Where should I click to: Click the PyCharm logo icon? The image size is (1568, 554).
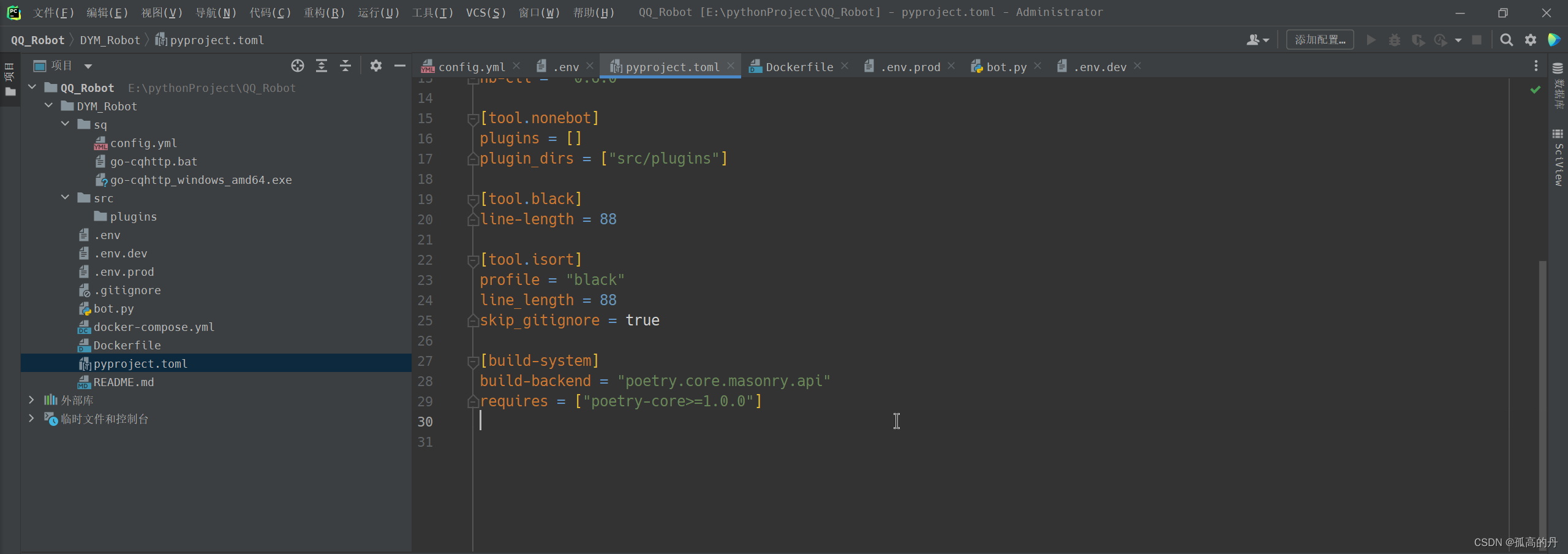click(13, 13)
